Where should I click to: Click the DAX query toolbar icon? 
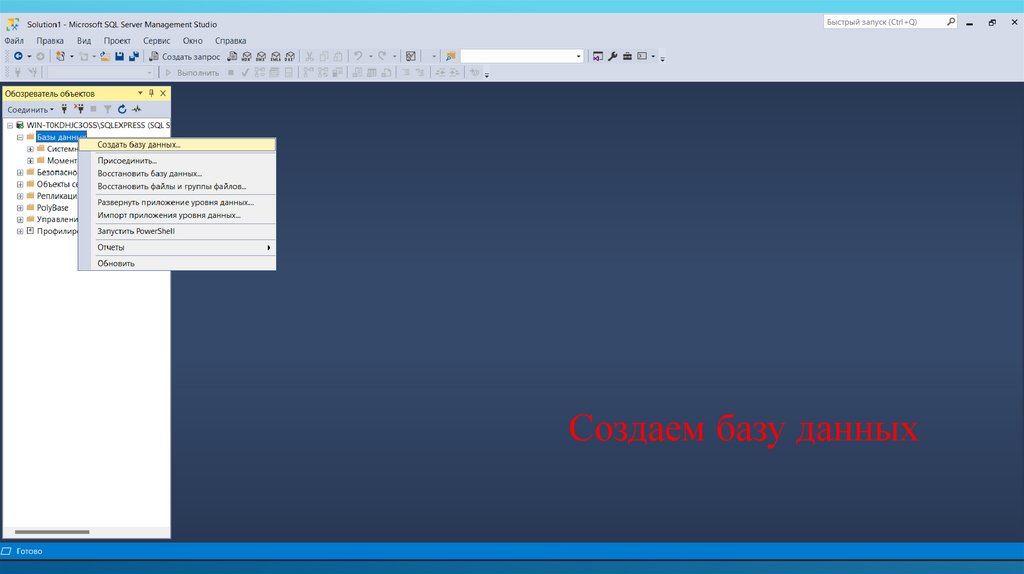tap(290, 56)
